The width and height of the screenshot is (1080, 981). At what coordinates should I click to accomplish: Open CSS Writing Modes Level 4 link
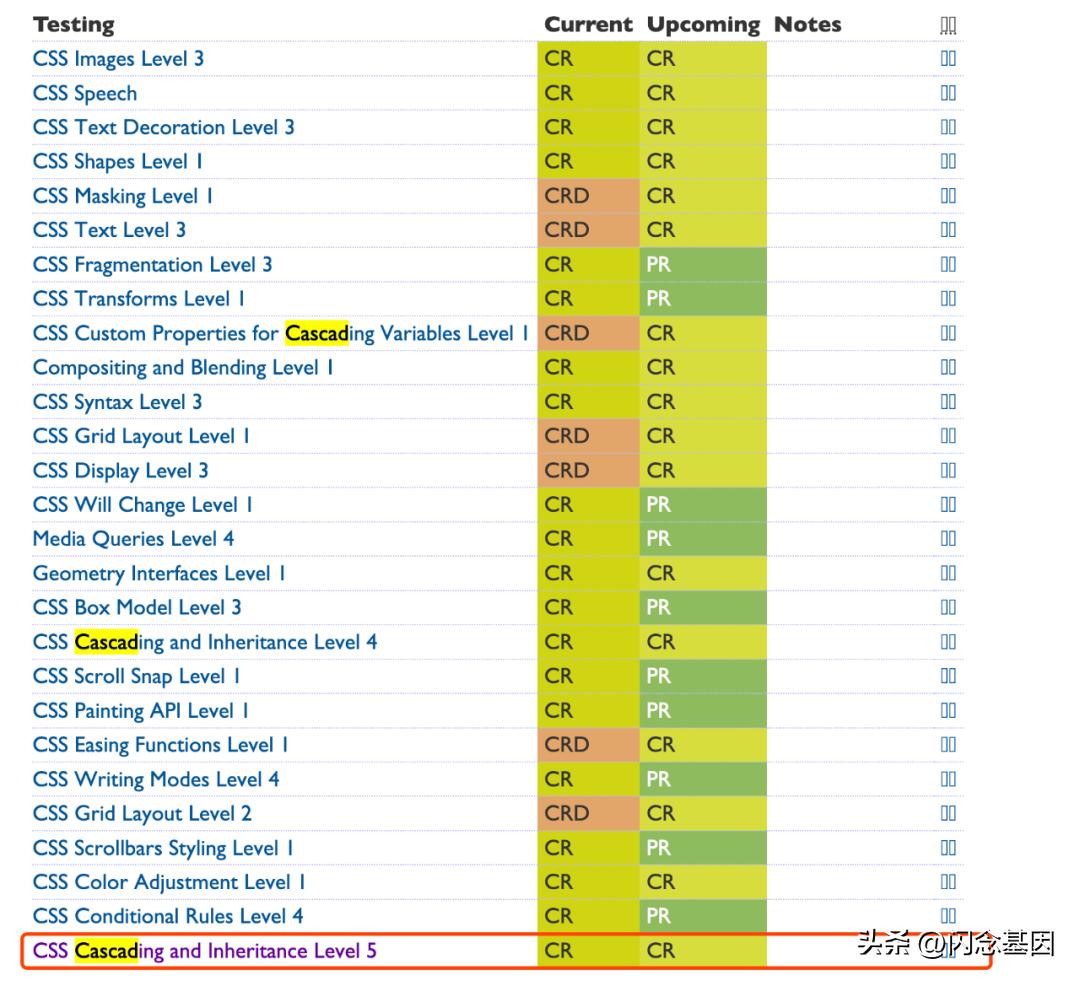[156, 779]
